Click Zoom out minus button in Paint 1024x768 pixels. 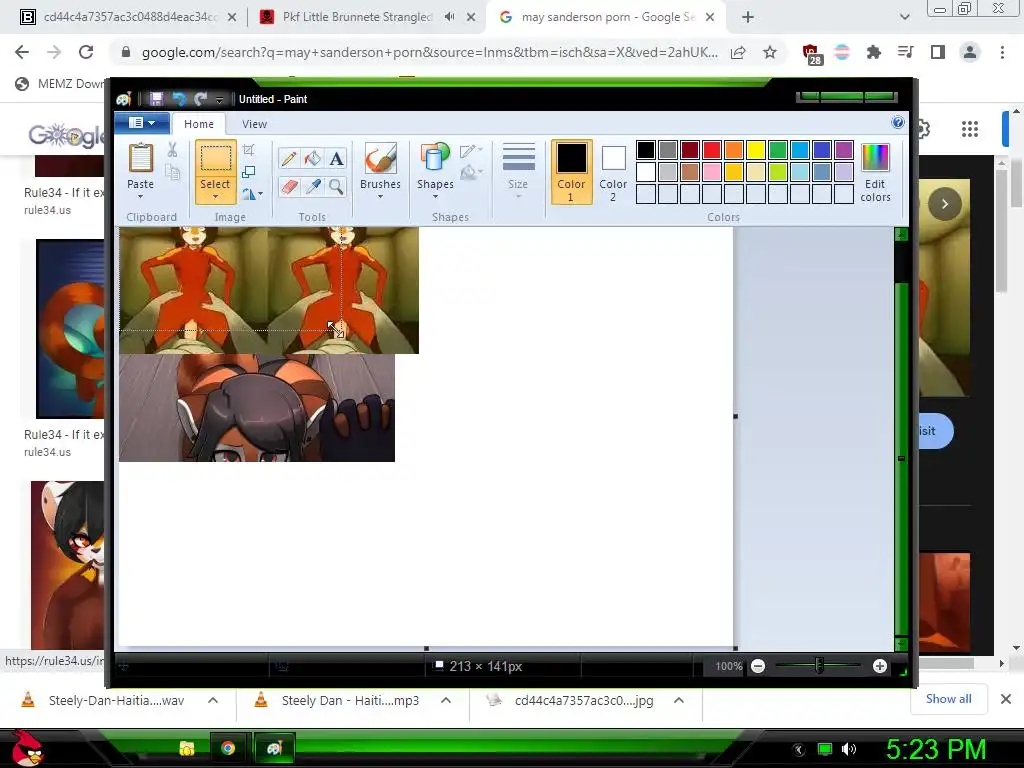click(758, 666)
